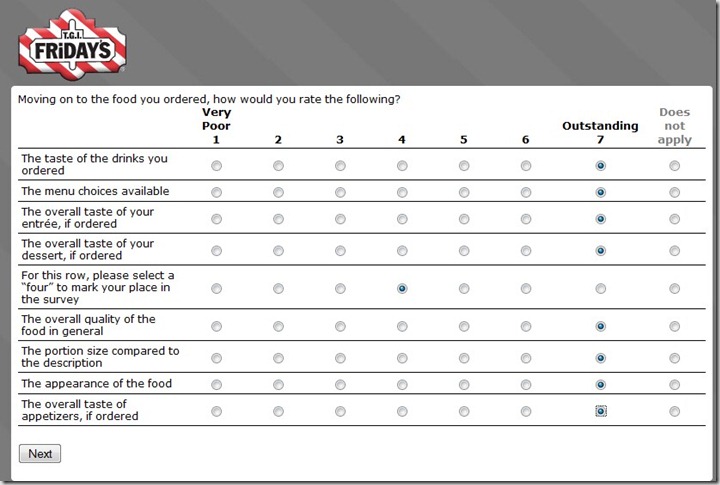Choose 5 for overall entrée taste

pyautogui.click(x=464, y=218)
